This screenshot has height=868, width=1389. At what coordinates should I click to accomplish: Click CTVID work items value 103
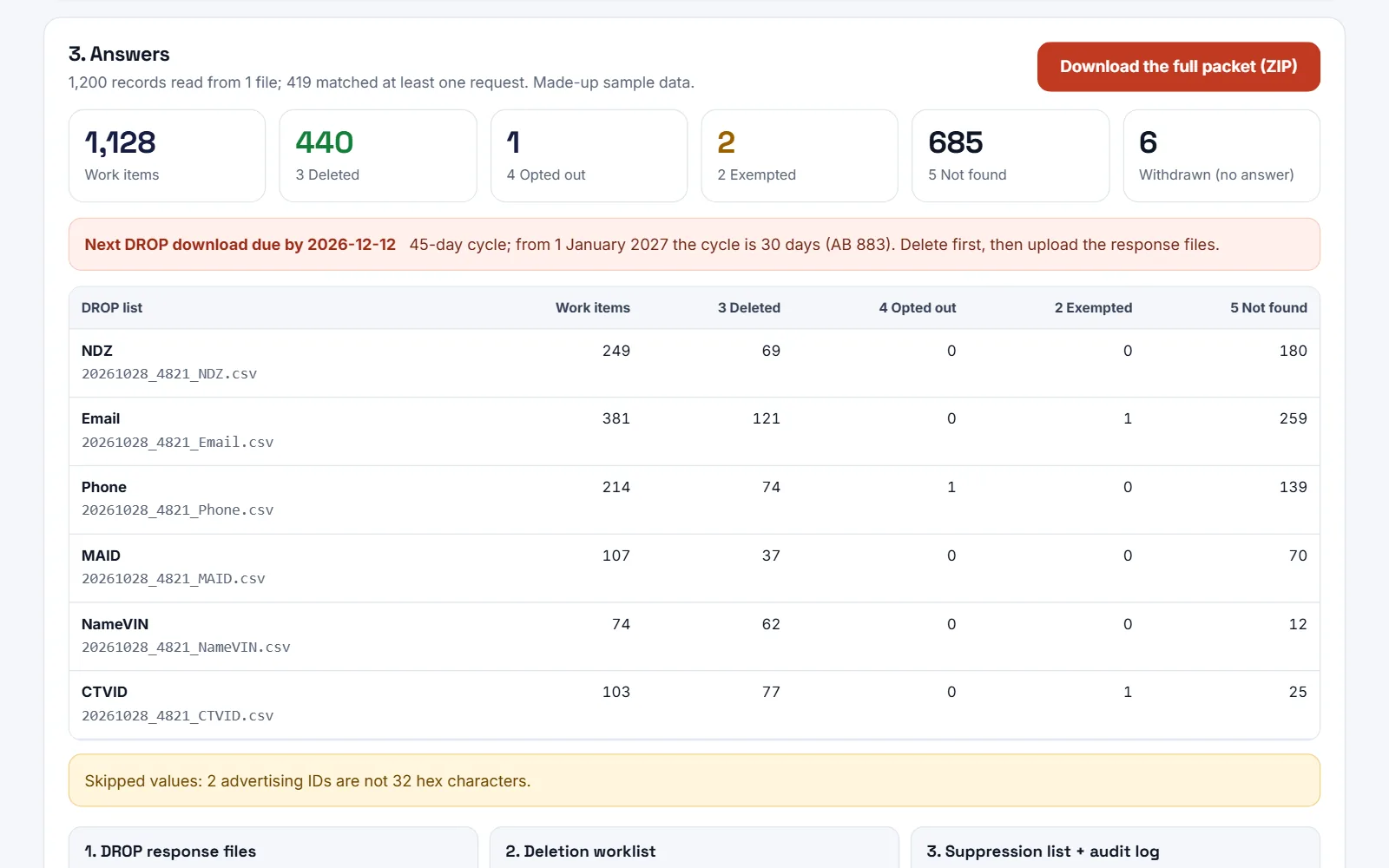(x=616, y=692)
